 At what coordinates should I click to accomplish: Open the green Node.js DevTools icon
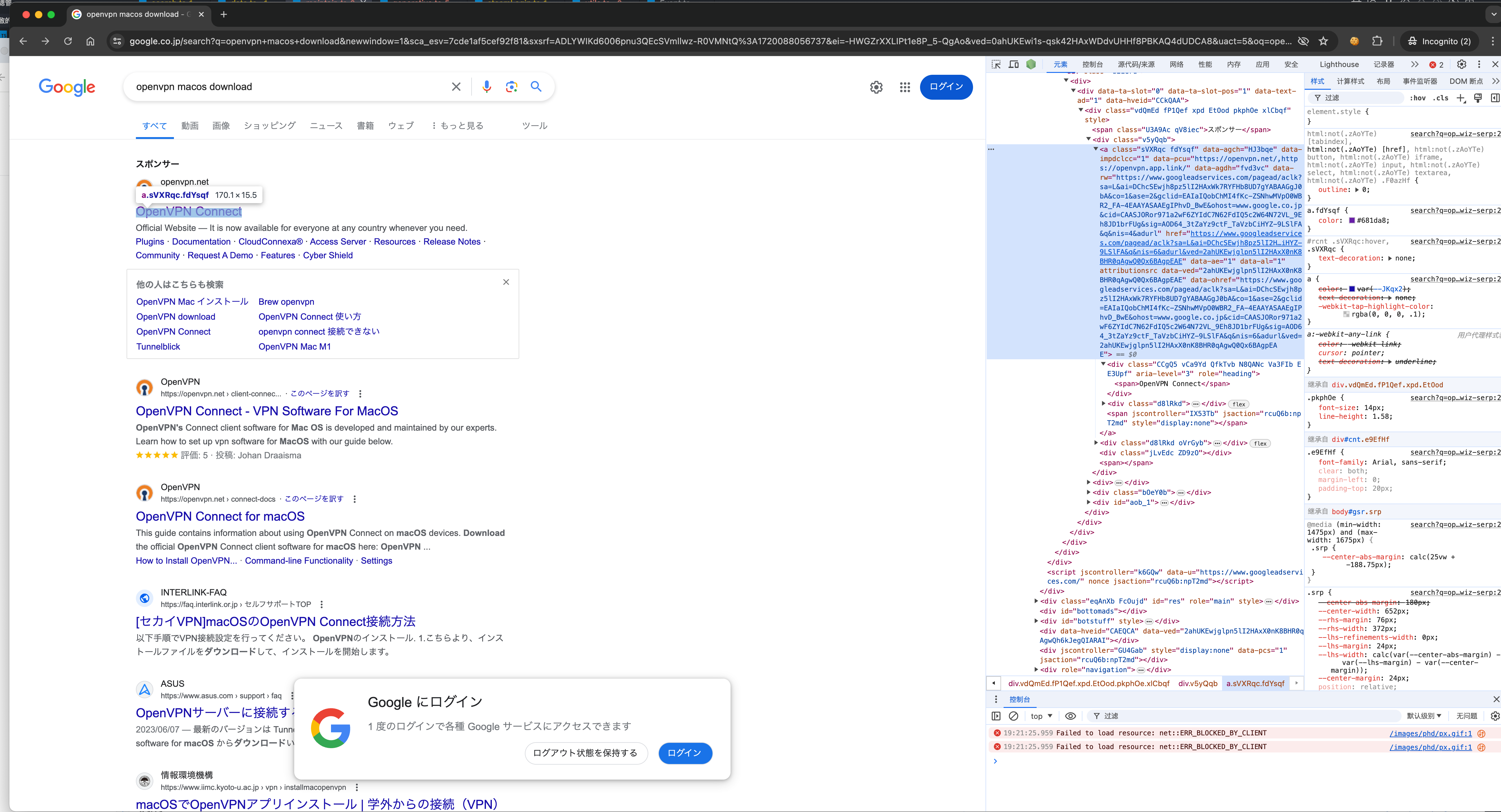(x=1031, y=65)
